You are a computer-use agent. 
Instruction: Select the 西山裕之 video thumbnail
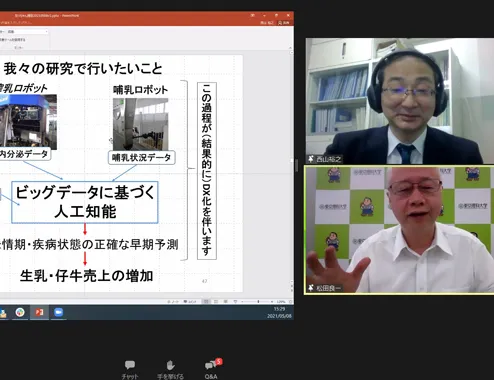click(400, 101)
